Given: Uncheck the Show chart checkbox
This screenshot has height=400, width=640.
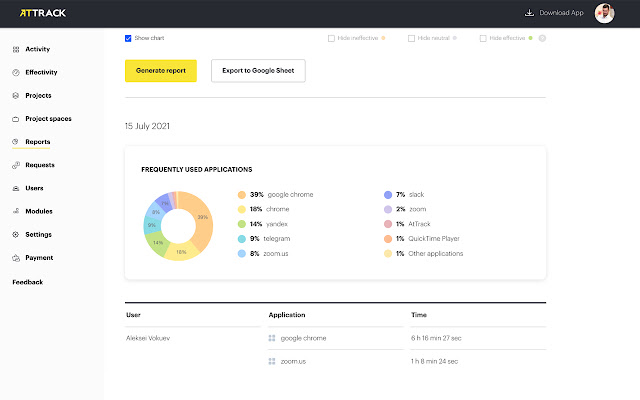Looking at the screenshot, I should tap(129, 38).
